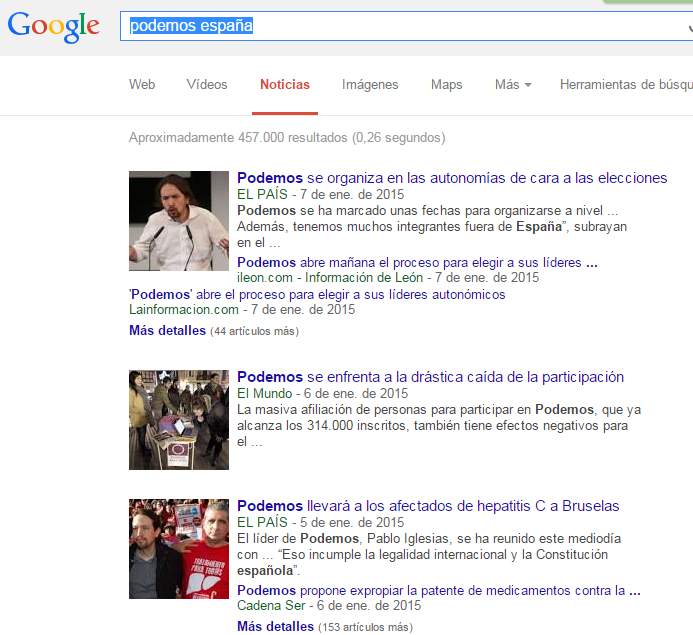693x635 pixels.
Task: Open 'Podemos llevará a los afectados de hepatitis C' headline
Action: tap(428, 506)
